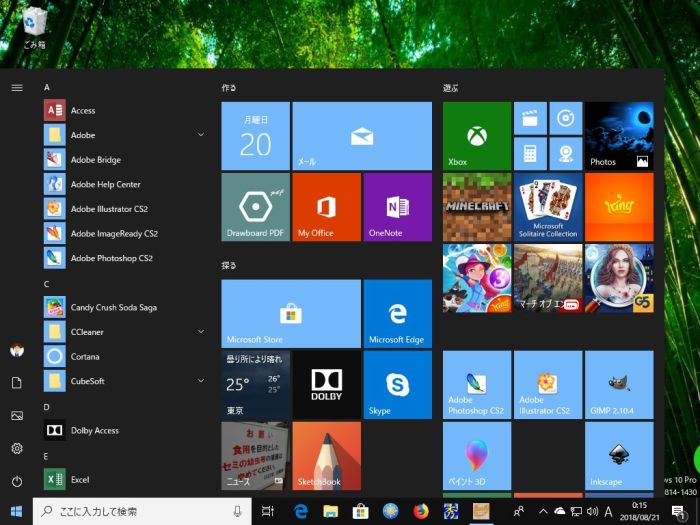Launch the GIMP 2.10.4 tile
Image resolution: width=700 pixels, height=525 pixels.
(x=619, y=384)
